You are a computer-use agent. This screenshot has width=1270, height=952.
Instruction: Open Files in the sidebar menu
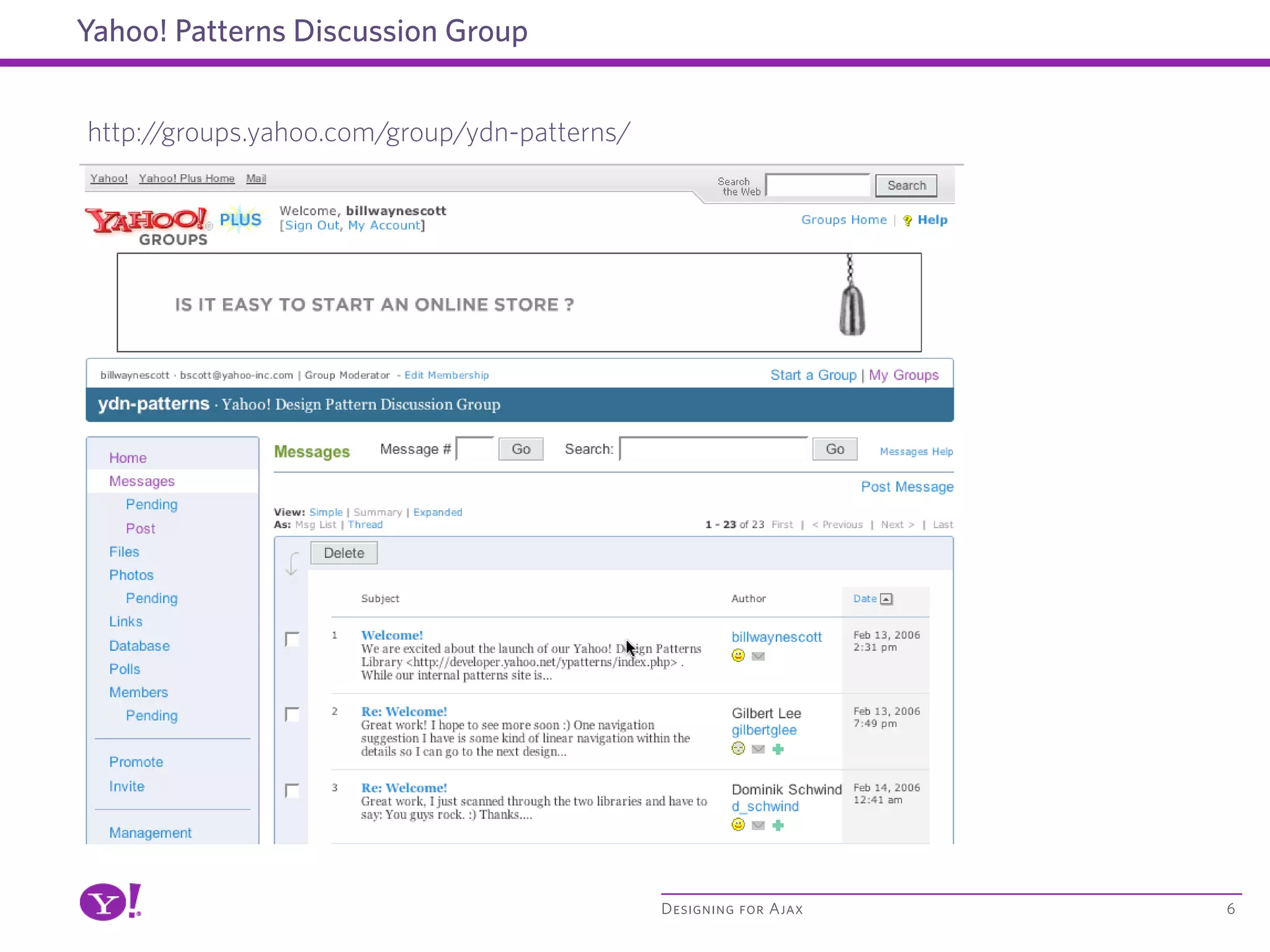pos(124,552)
